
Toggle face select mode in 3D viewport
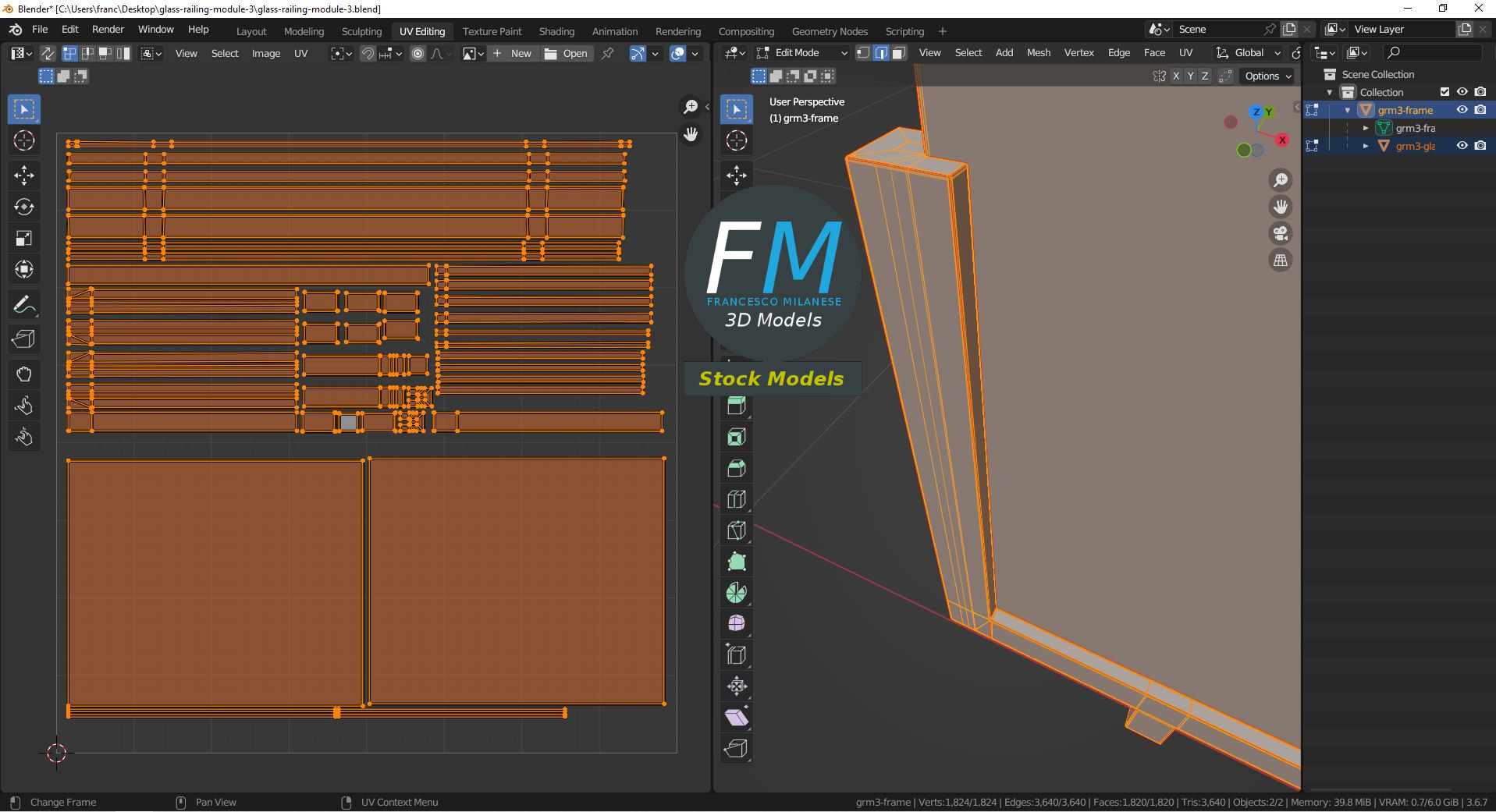(898, 53)
